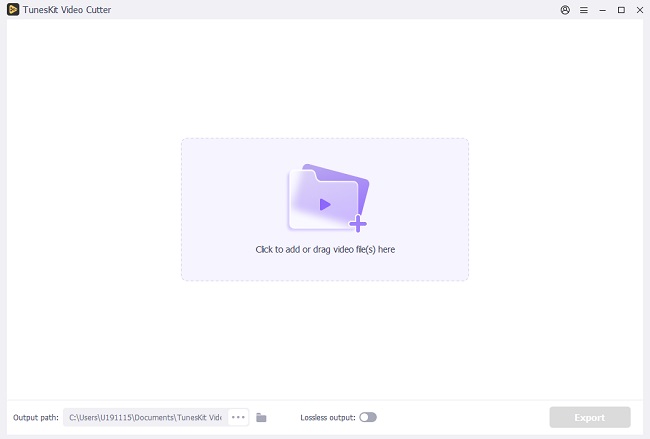
Task: Click the 'Click to add or drag video file(s) here' text
Action: pos(325,250)
